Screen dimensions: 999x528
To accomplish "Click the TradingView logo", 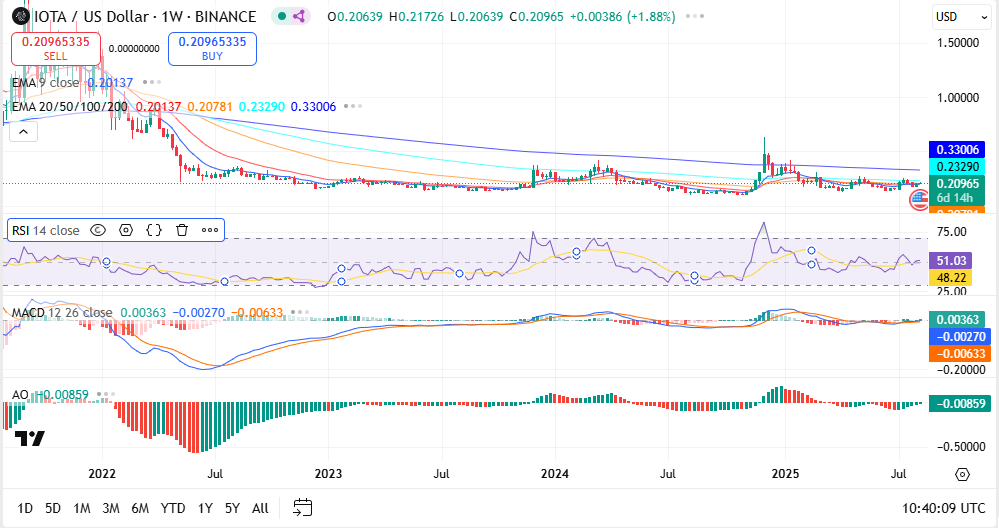I will [x=29, y=438].
